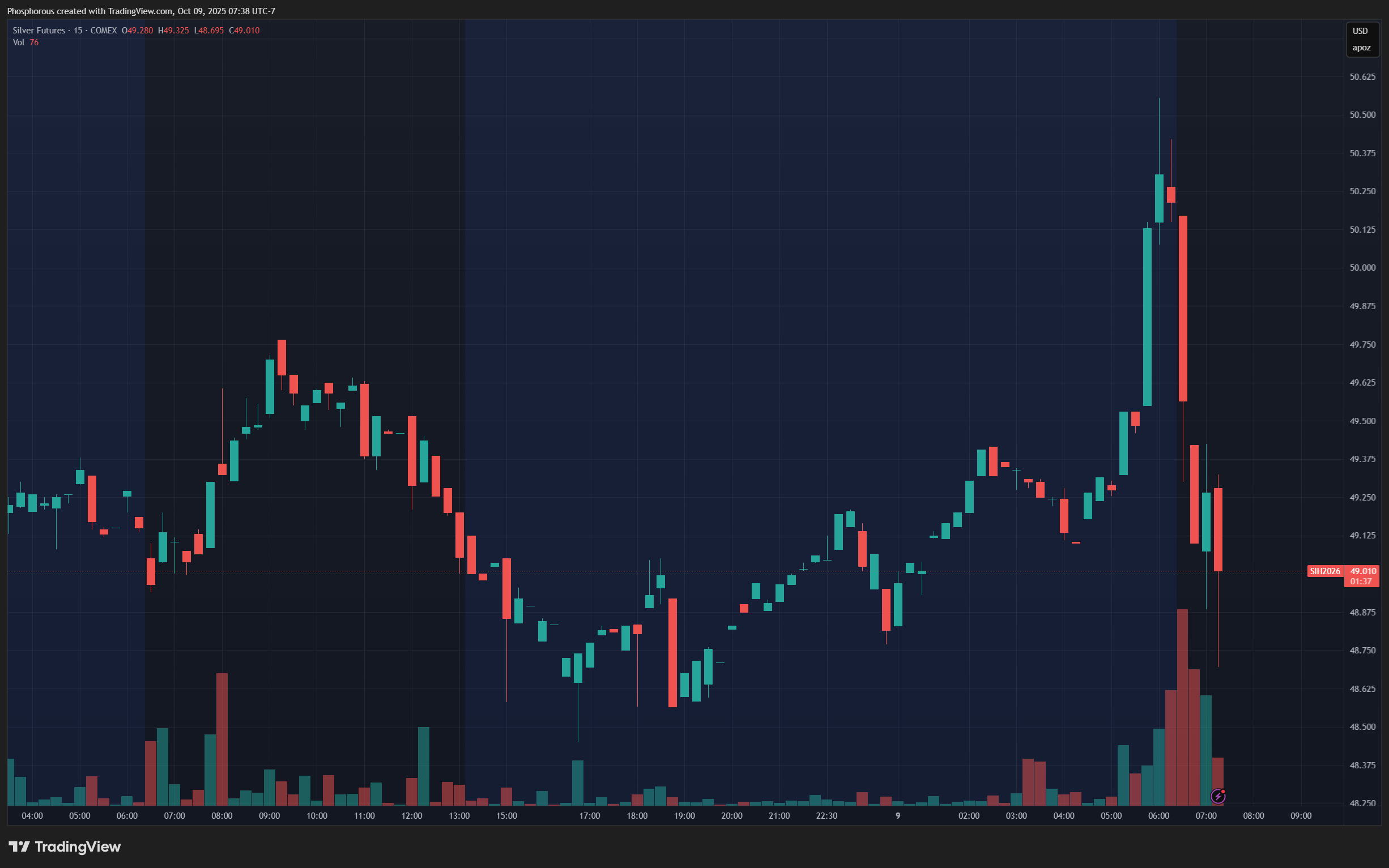
Task: Click the TradingView logo at bottom left
Action: (x=65, y=846)
